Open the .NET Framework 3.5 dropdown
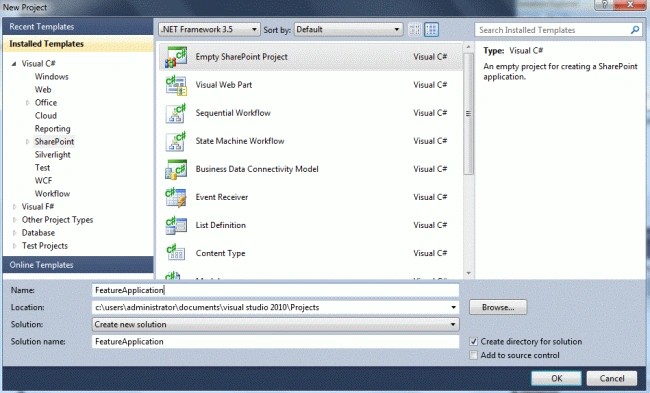 [x=209, y=29]
